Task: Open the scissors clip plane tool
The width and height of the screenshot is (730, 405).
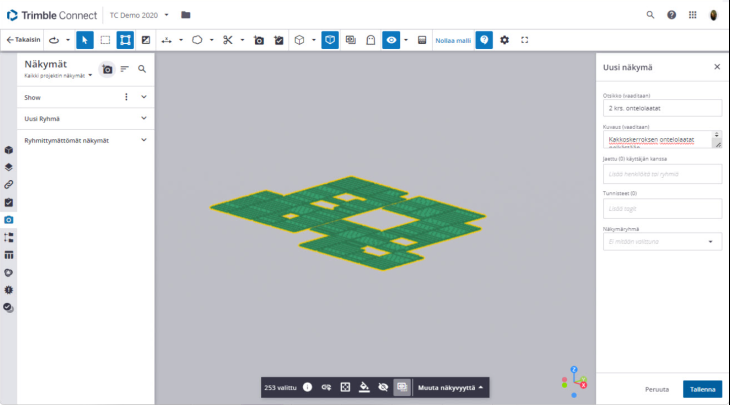Action: [228, 40]
